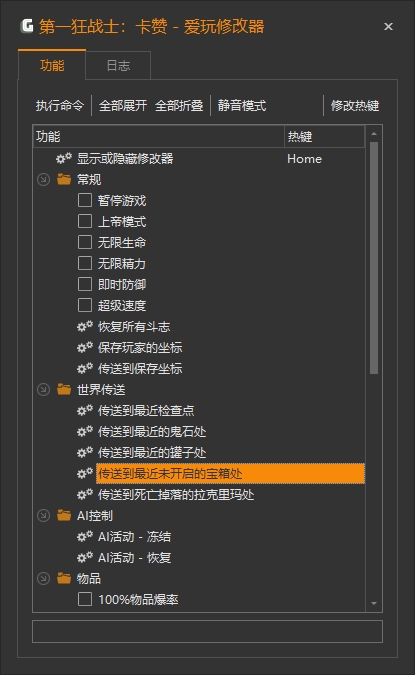This screenshot has height=675, width=415.
Task: Collapse the AI控制 group arrow
Action: 43,515
